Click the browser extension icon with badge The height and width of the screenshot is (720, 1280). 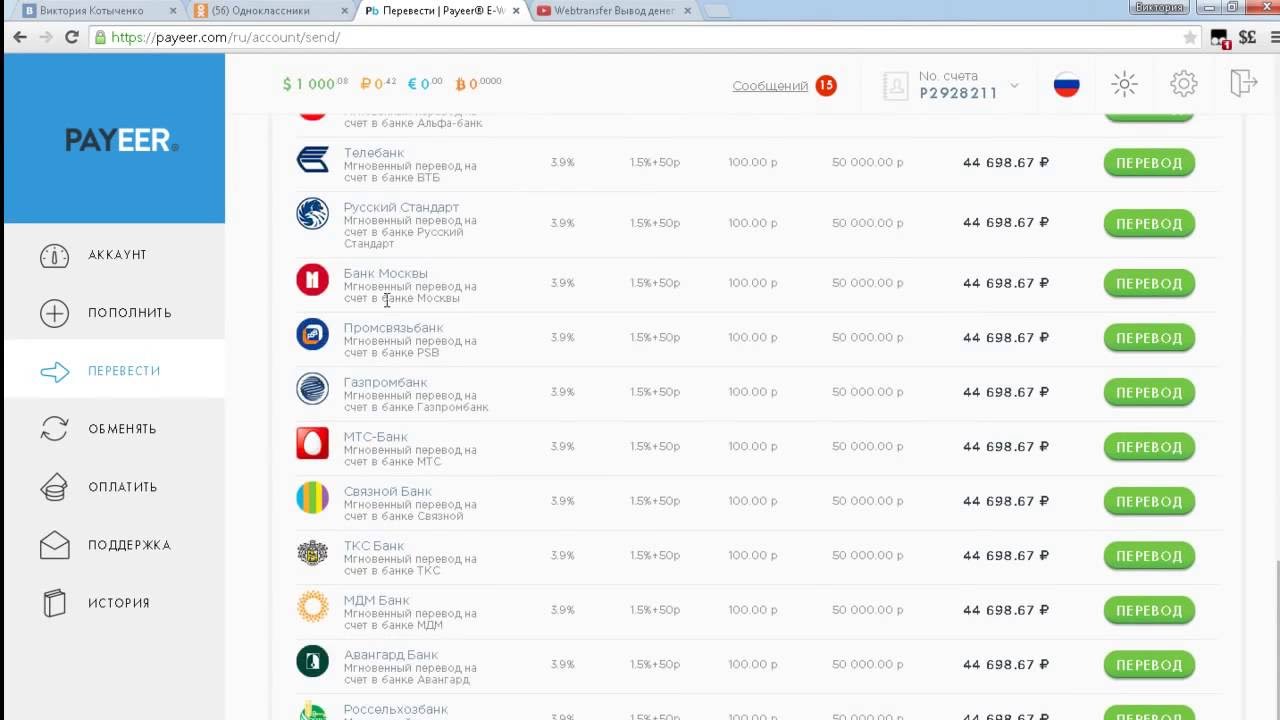[1220, 38]
